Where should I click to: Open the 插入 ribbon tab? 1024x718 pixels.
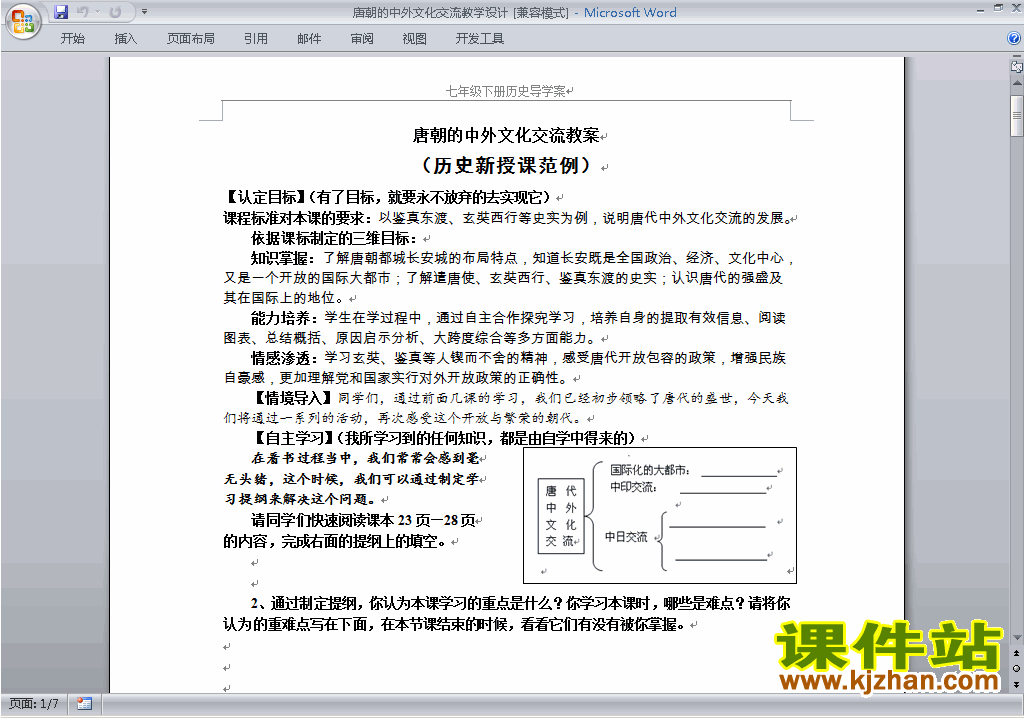(x=125, y=39)
